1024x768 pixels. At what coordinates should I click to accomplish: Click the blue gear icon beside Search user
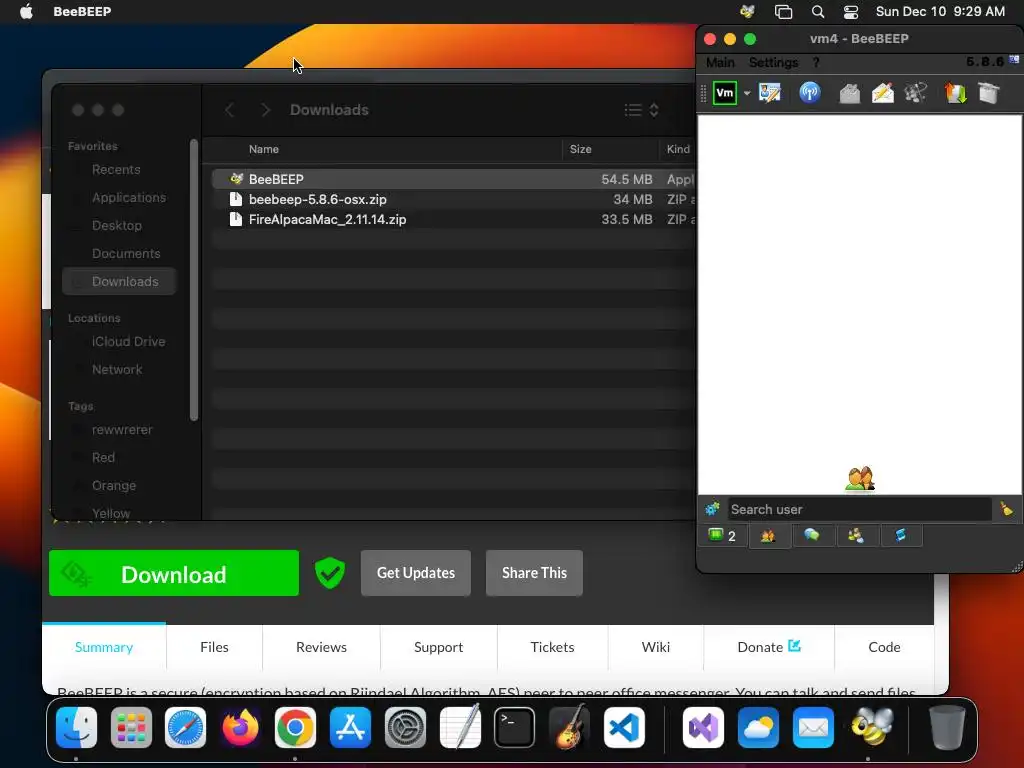712,509
